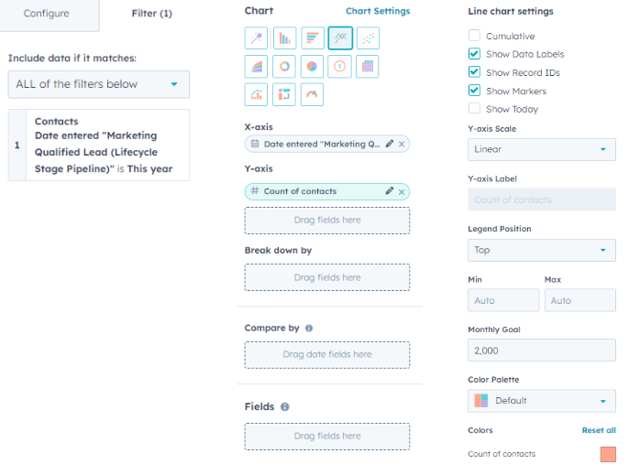Remove the Count of contacts Y-axis field
The height and width of the screenshot is (464, 629).
(402, 192)
